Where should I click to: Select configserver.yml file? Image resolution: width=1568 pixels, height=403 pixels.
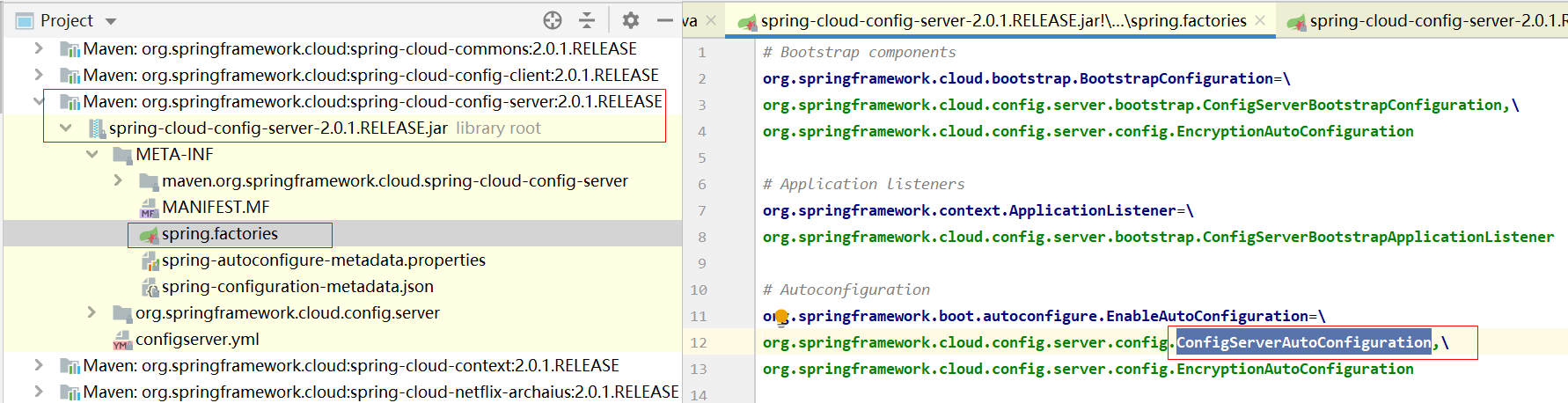coord(197,339)
